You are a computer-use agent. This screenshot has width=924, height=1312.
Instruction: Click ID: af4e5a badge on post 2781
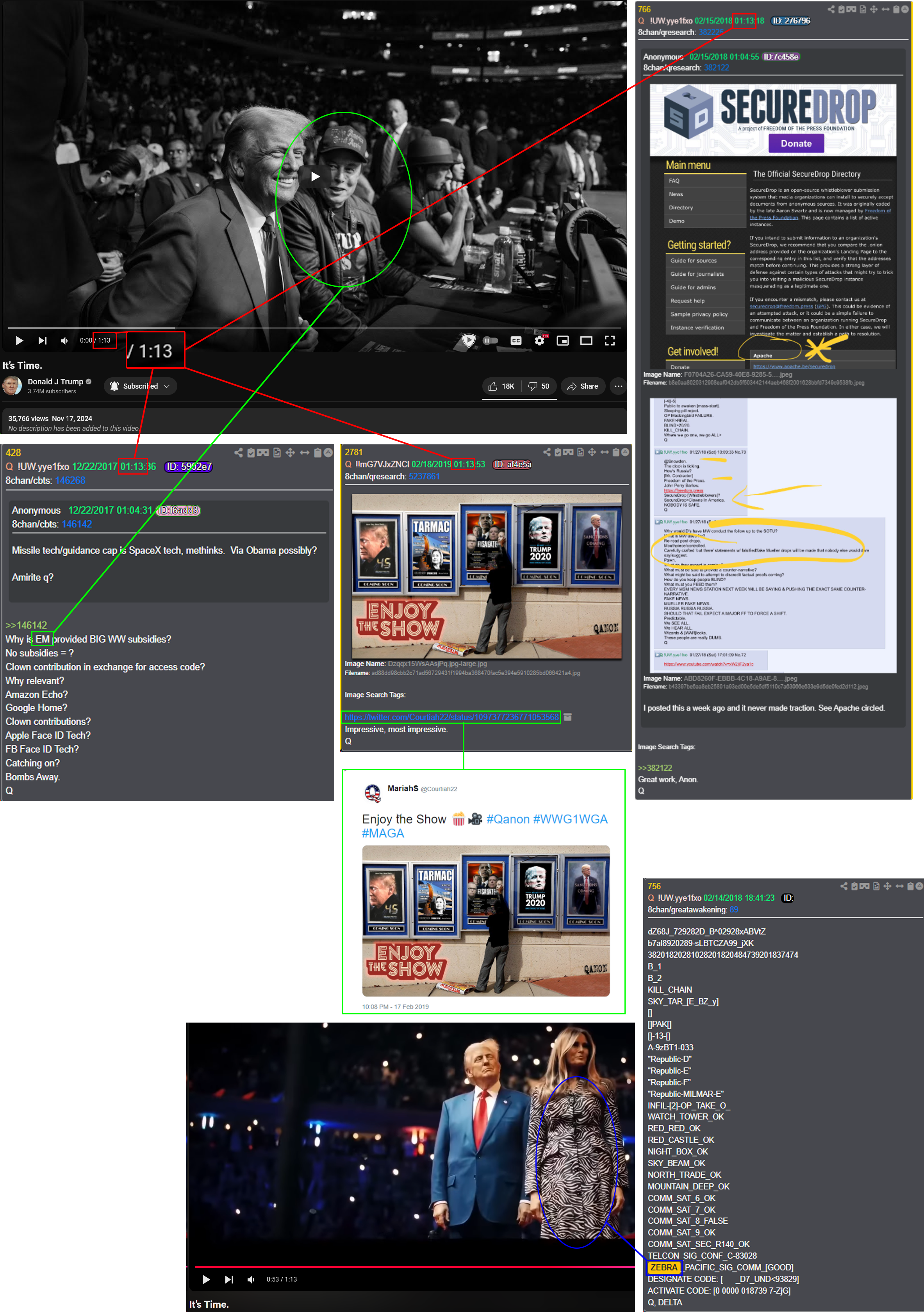512,464
